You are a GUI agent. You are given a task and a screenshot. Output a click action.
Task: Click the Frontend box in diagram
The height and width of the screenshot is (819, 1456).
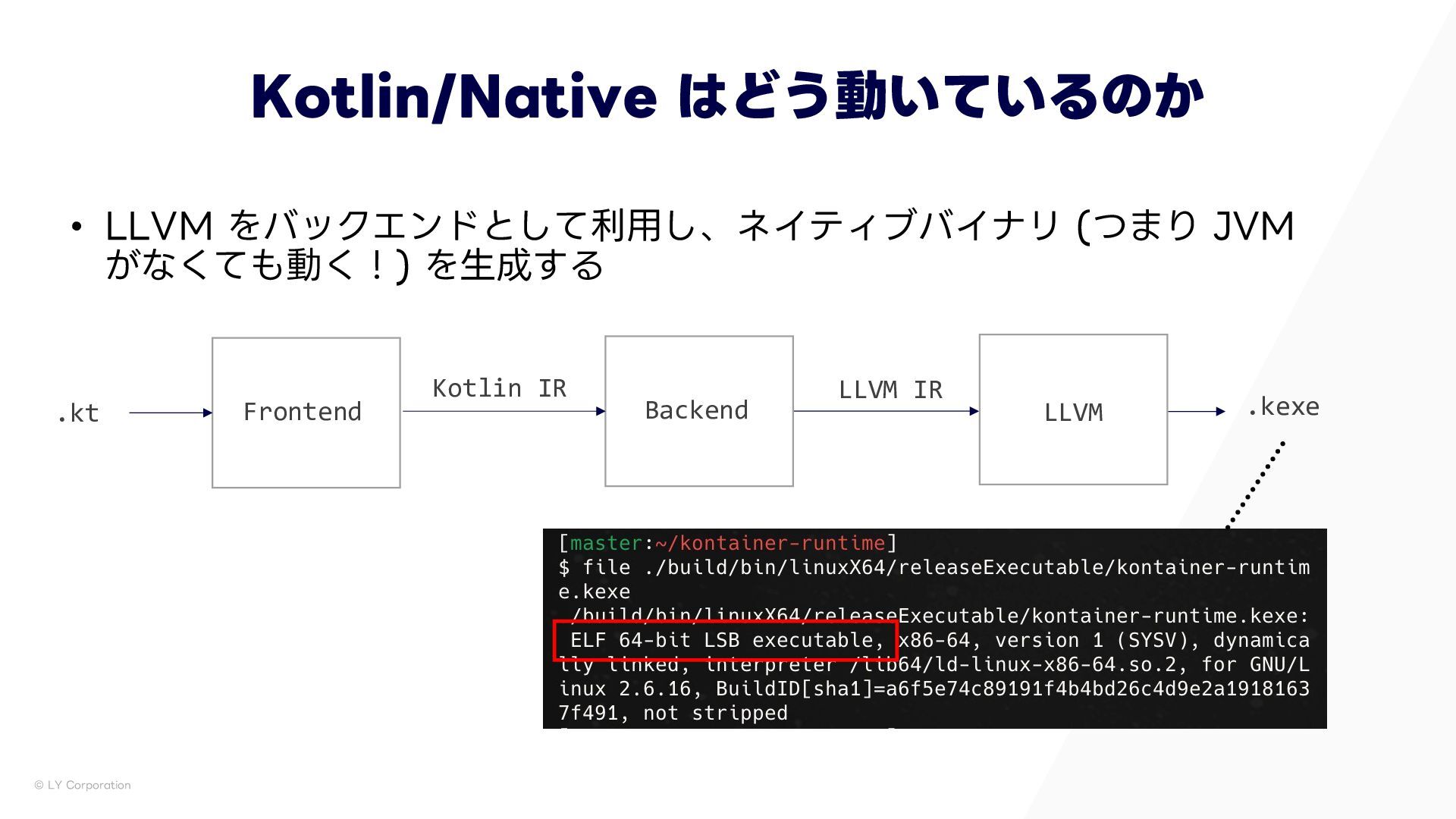coord(306,413)
